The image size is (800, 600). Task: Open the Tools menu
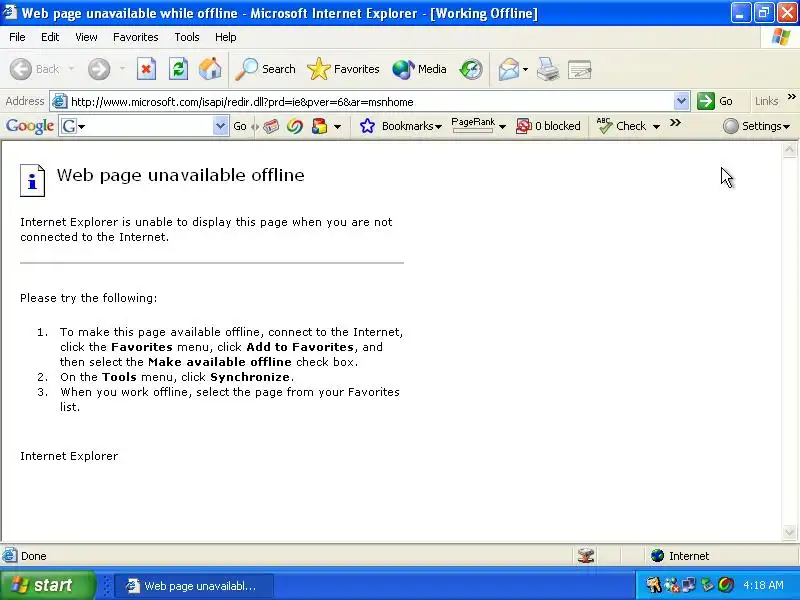point(187,37)
